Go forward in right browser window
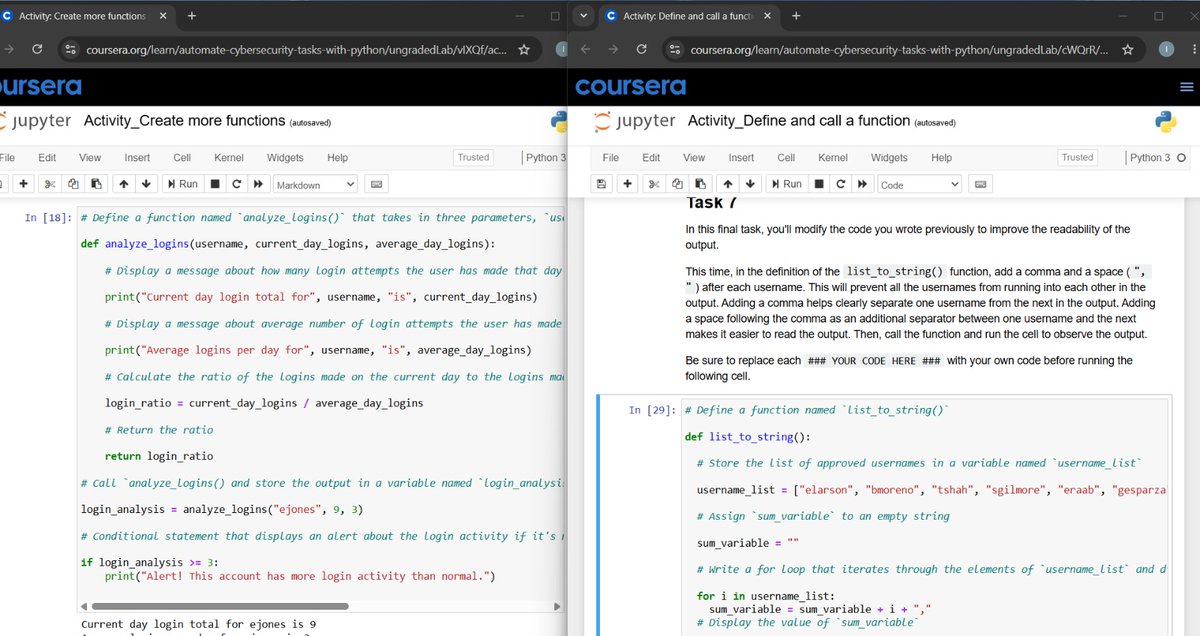 click(x=612, y=49)
